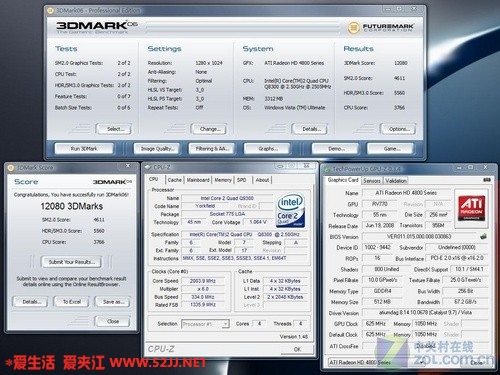Launch the Demo from 3DMark06
This screenshot has height=375, width=500.
click(336, 149)
